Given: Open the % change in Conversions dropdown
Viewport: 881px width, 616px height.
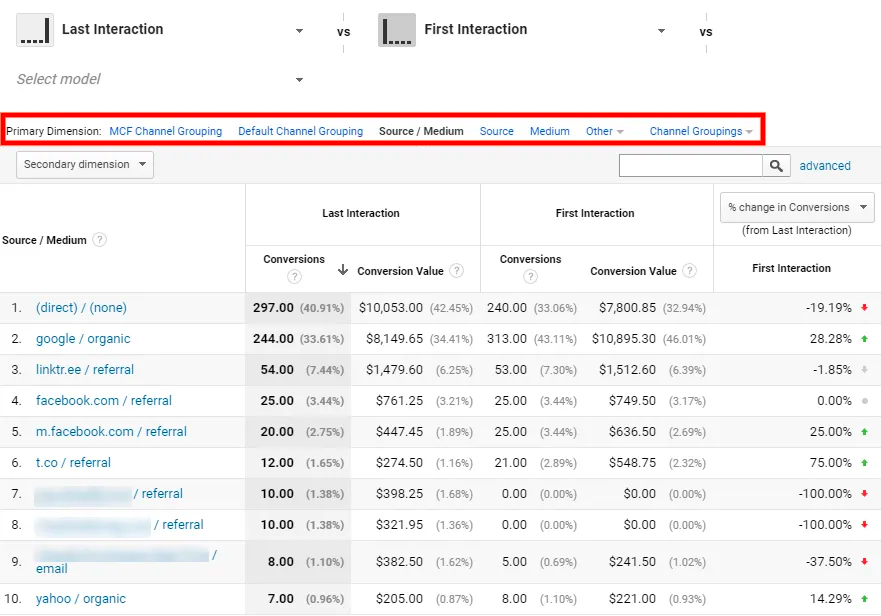Looking at the screenshot, I should (x=797, y=207).
